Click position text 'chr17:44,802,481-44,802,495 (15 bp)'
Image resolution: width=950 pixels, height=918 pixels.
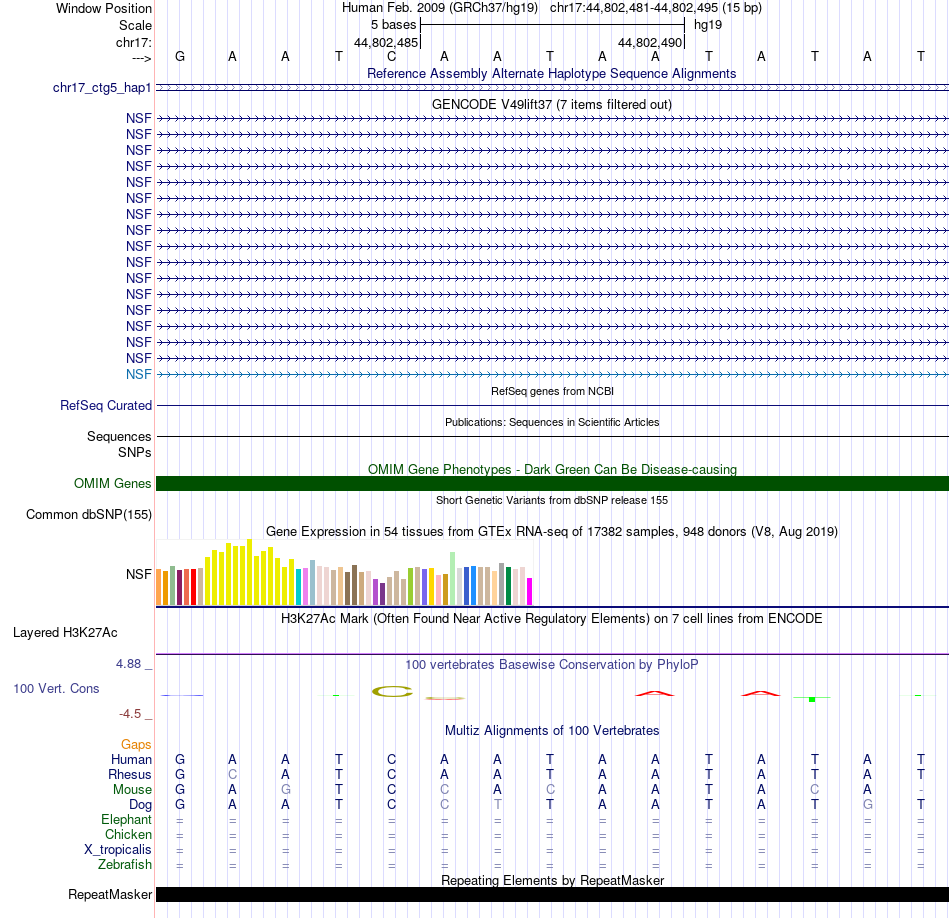[x=656, y=8]
